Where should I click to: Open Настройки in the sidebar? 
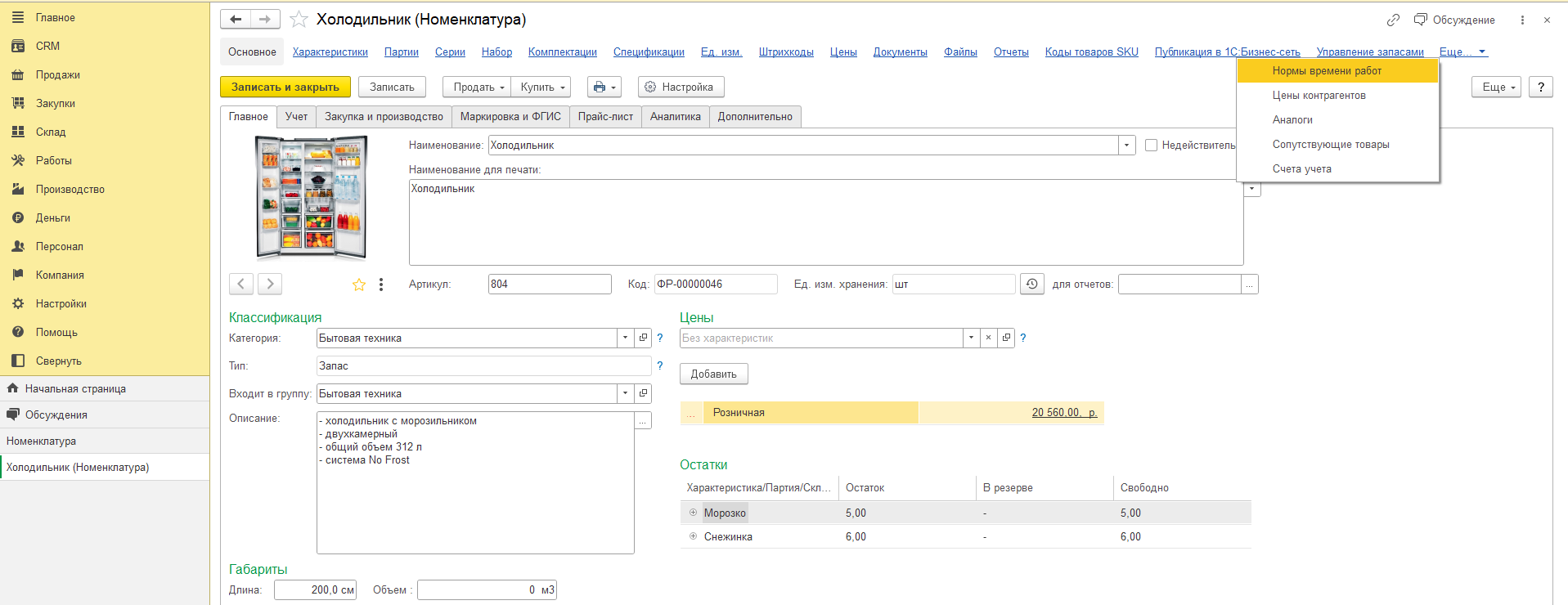61,303
